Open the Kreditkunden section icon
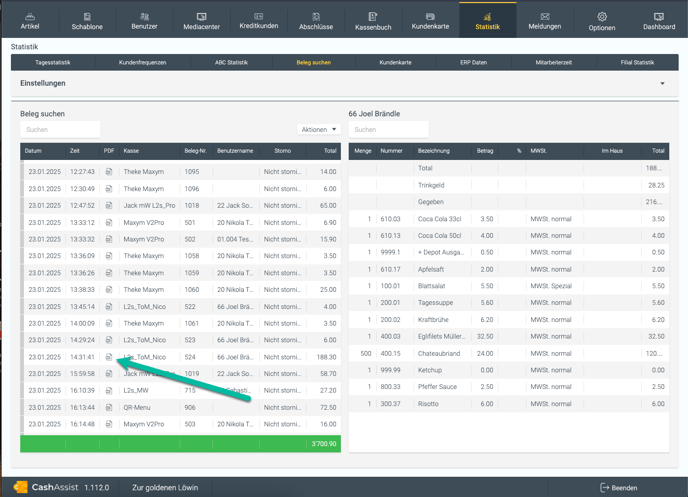Screen dimensions: 688x497 point(258,17)
